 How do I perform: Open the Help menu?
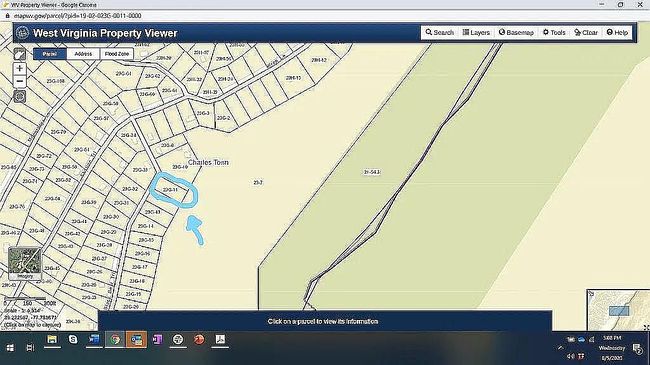point(617,32)
